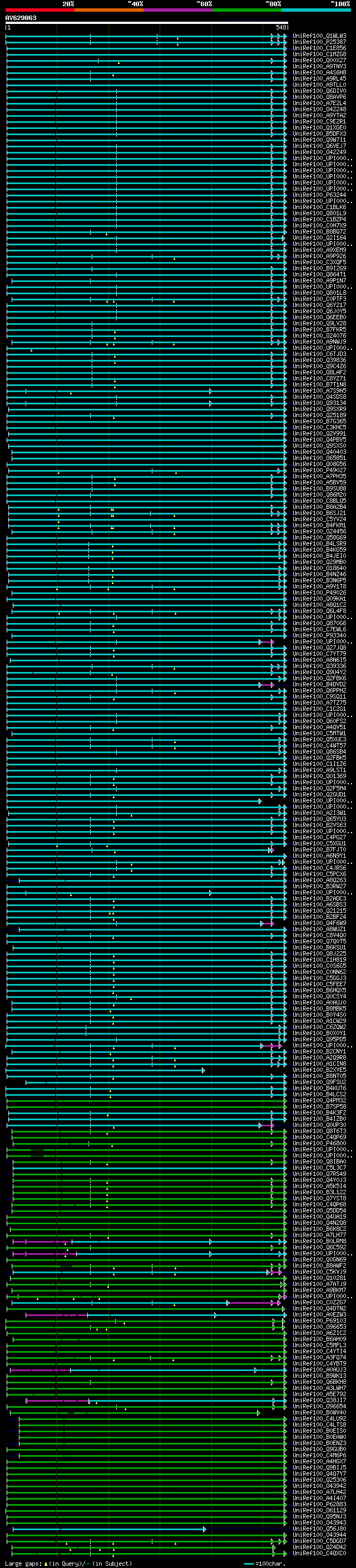The width and height of the screenshot is (356, 1568).
Task: Click the AV629063 query sequence label
Action: 21,18
